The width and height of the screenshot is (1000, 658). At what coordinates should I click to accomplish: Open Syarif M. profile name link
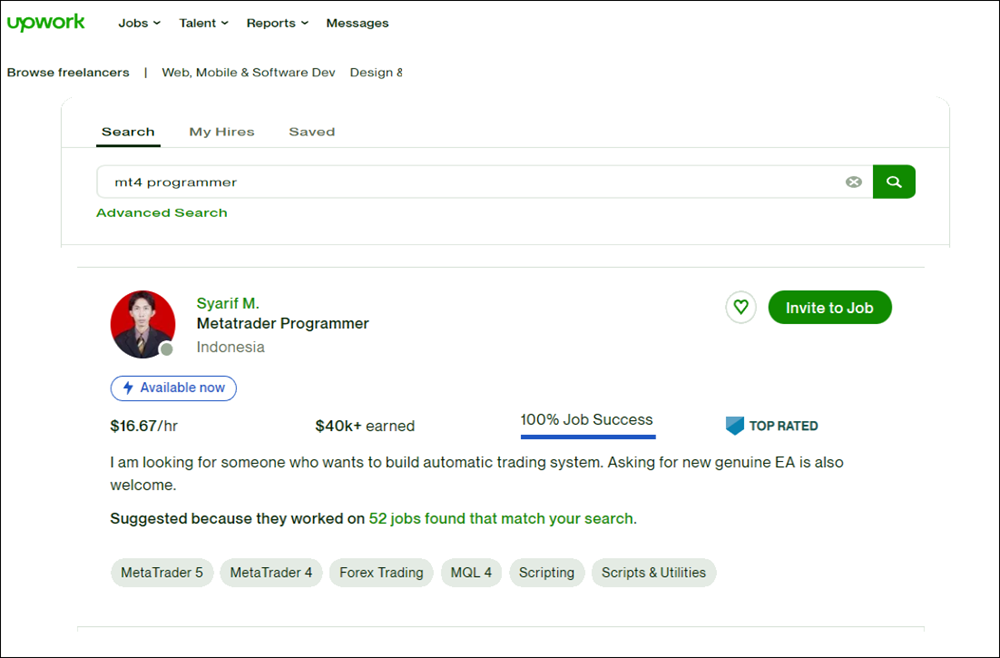tap(228, 303)
